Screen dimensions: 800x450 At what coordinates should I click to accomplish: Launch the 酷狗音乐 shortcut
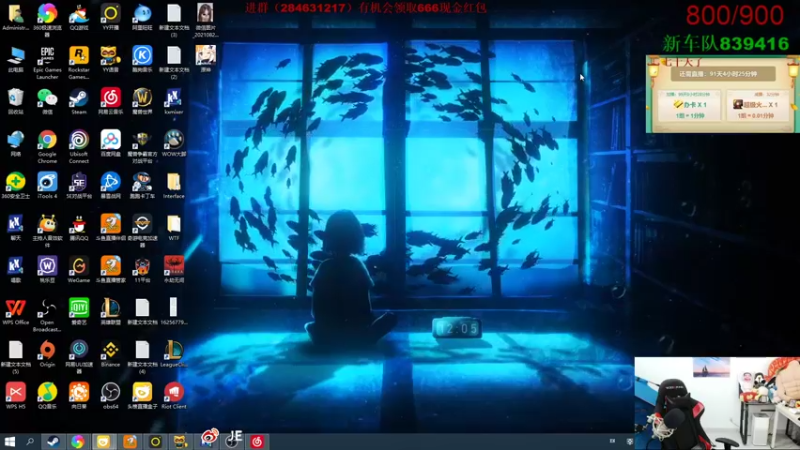[142, 59]
